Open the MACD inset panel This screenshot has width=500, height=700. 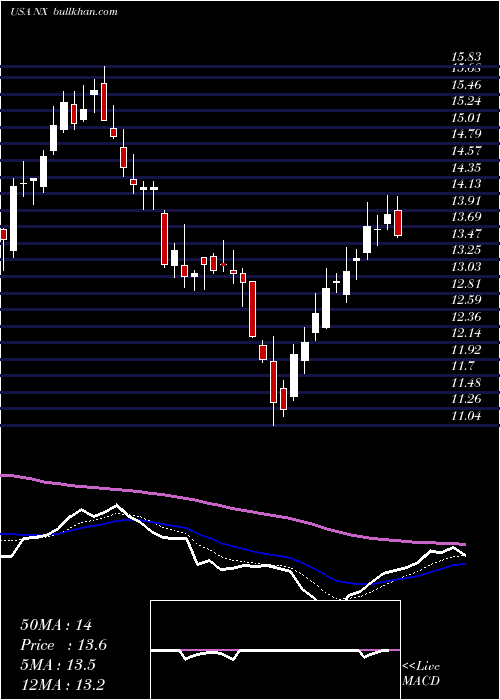(x=275, y=650)
